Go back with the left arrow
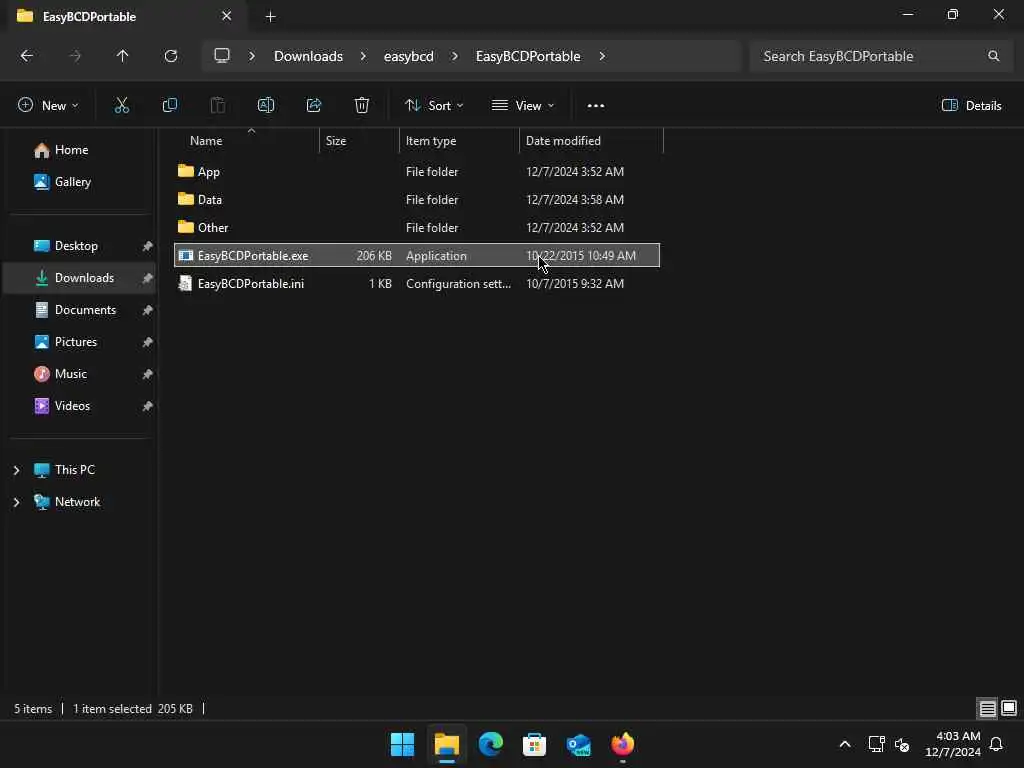The height and width of the screenshot is (768, 1024). 27,56
